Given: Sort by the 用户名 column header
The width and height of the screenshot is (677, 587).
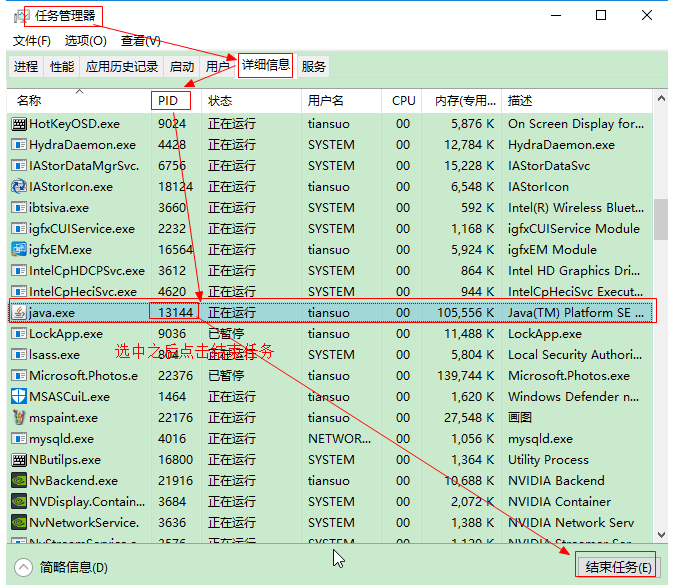Looking at the screenshot, I should point(341,101).
